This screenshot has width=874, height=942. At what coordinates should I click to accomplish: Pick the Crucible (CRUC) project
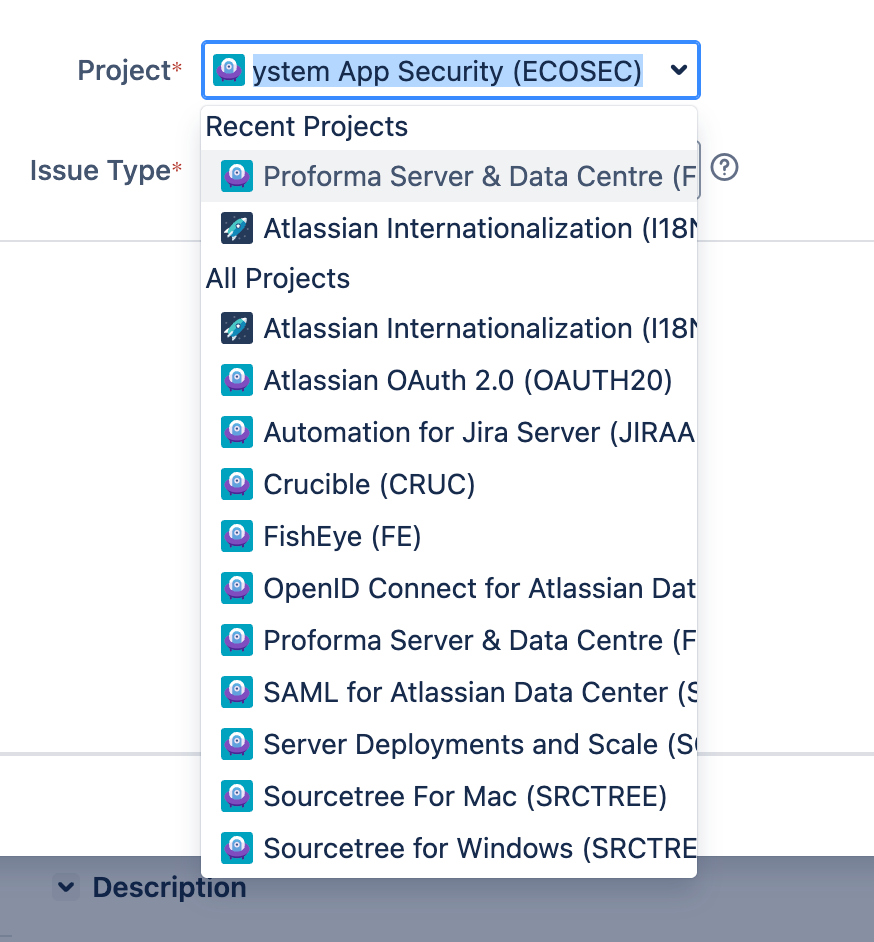pos(449,484)
